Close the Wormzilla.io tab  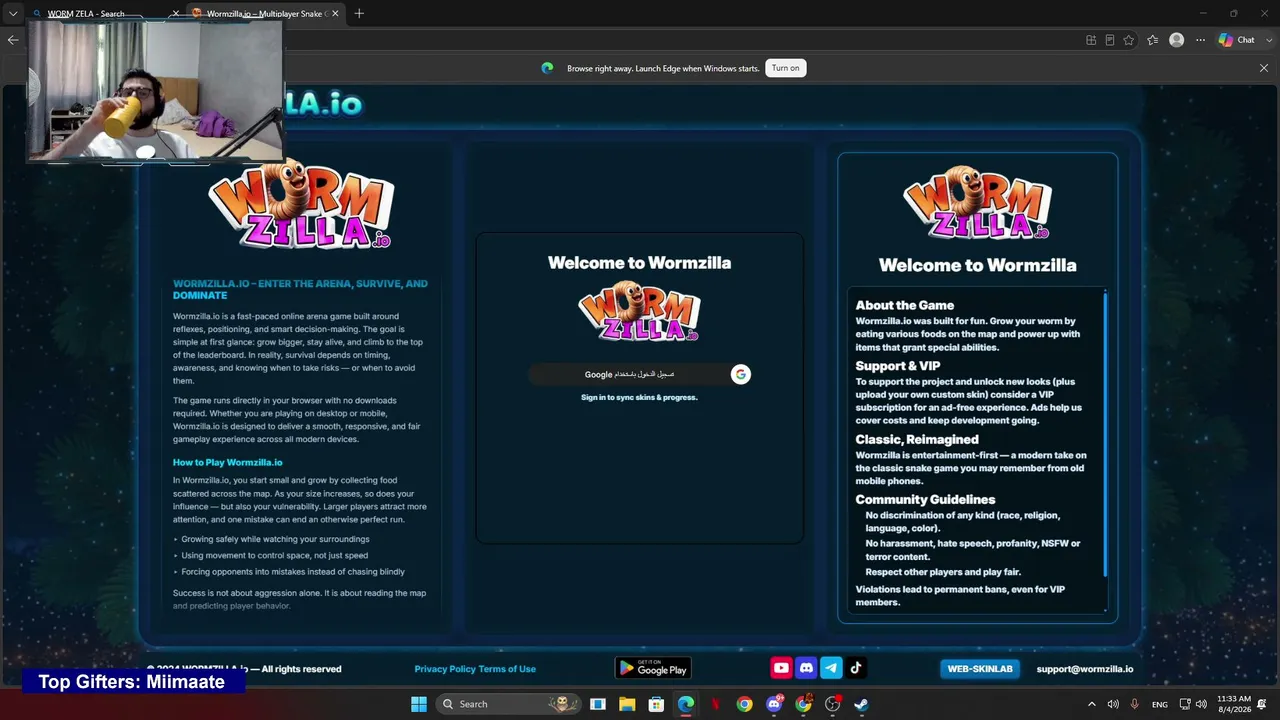[335, 13]
